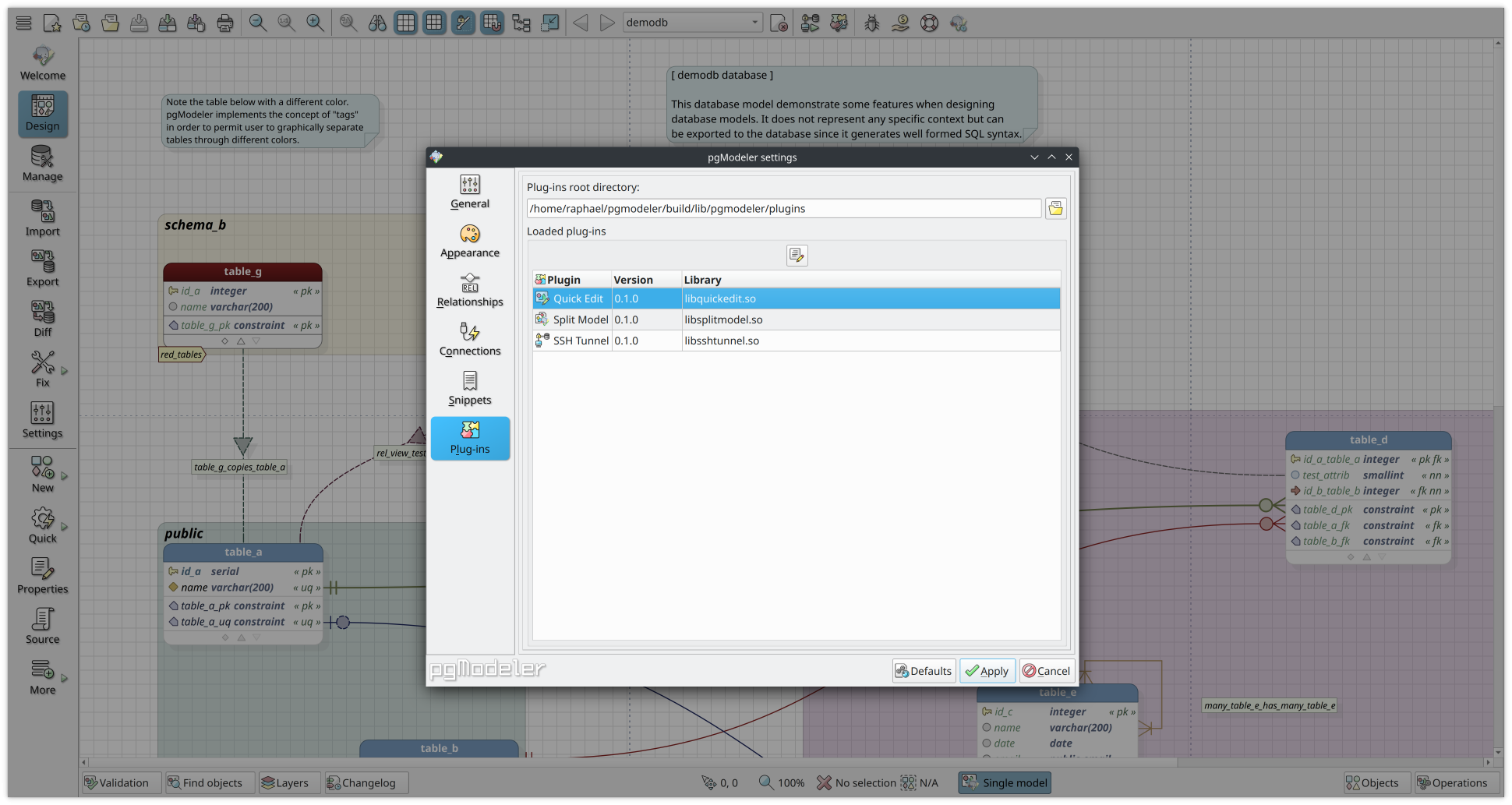
Task: Select the Quick Edit plugin row
Action: coord(797,298)
